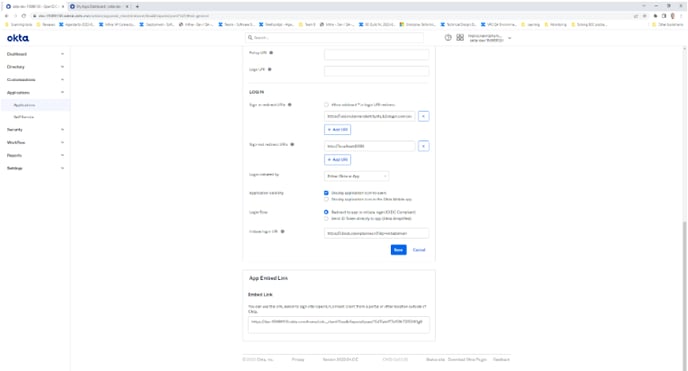This screenshot has height=371, width=688.
Task: Open Download Okta Plugin footer link
Action: point(467,359)
